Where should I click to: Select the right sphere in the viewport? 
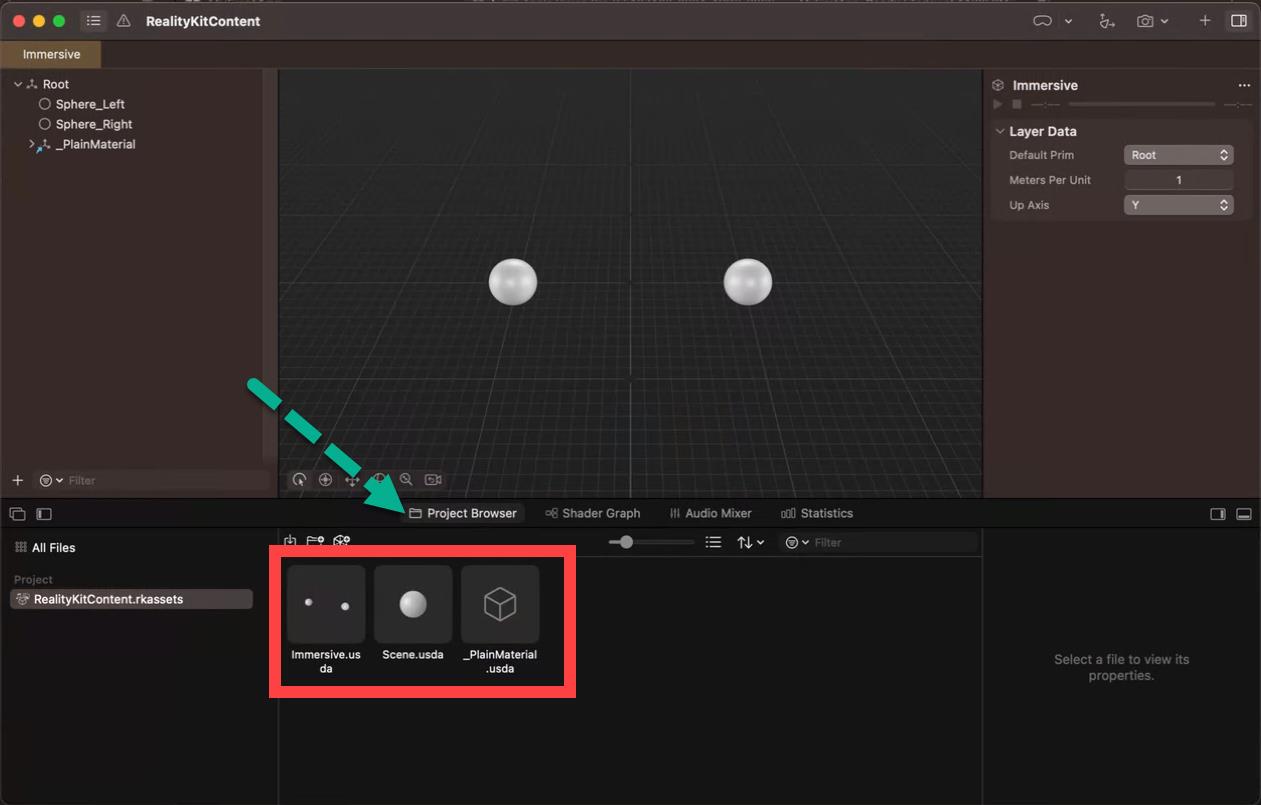tap(748, 282)
